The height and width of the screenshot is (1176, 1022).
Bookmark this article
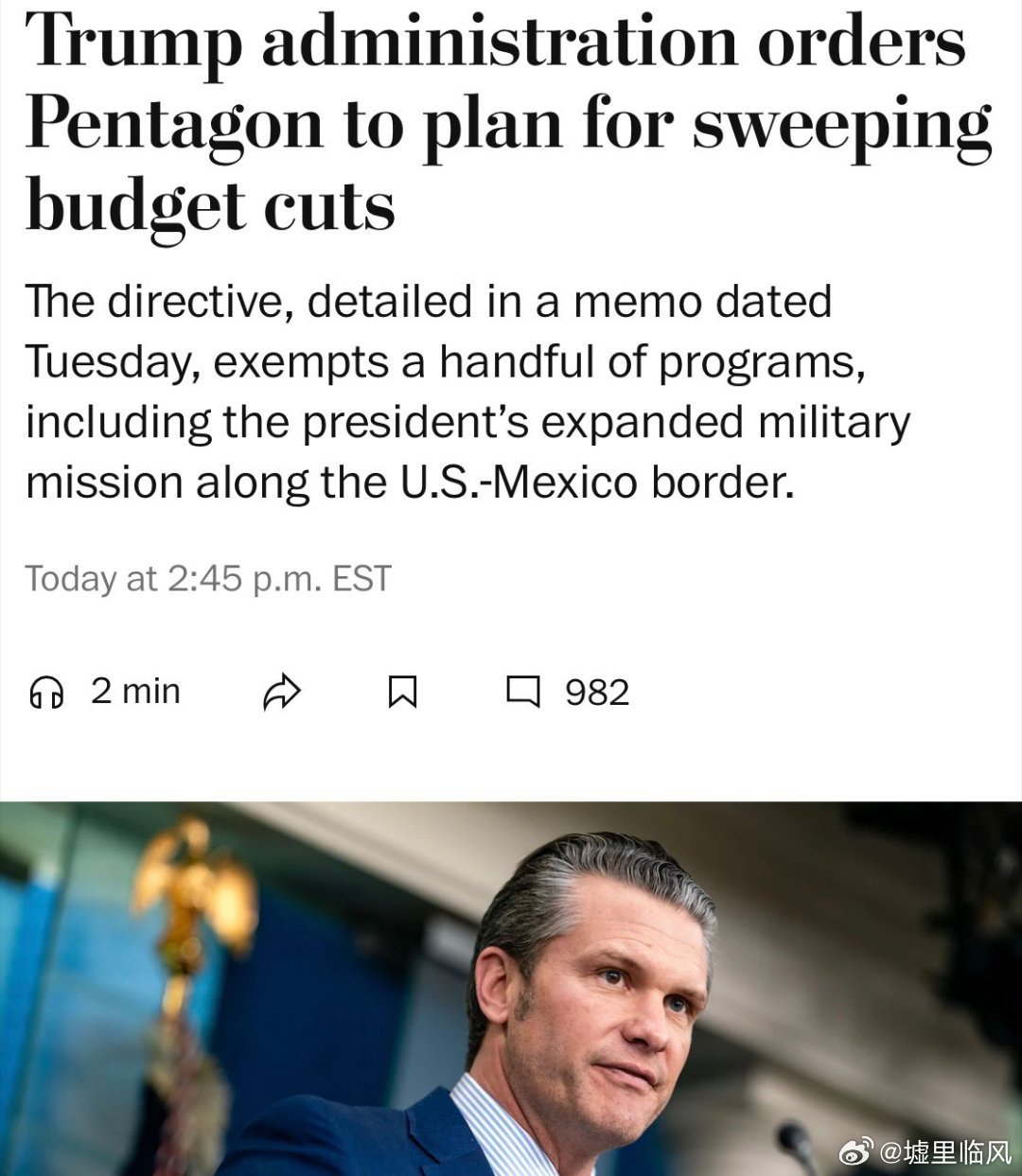(403, 693)
